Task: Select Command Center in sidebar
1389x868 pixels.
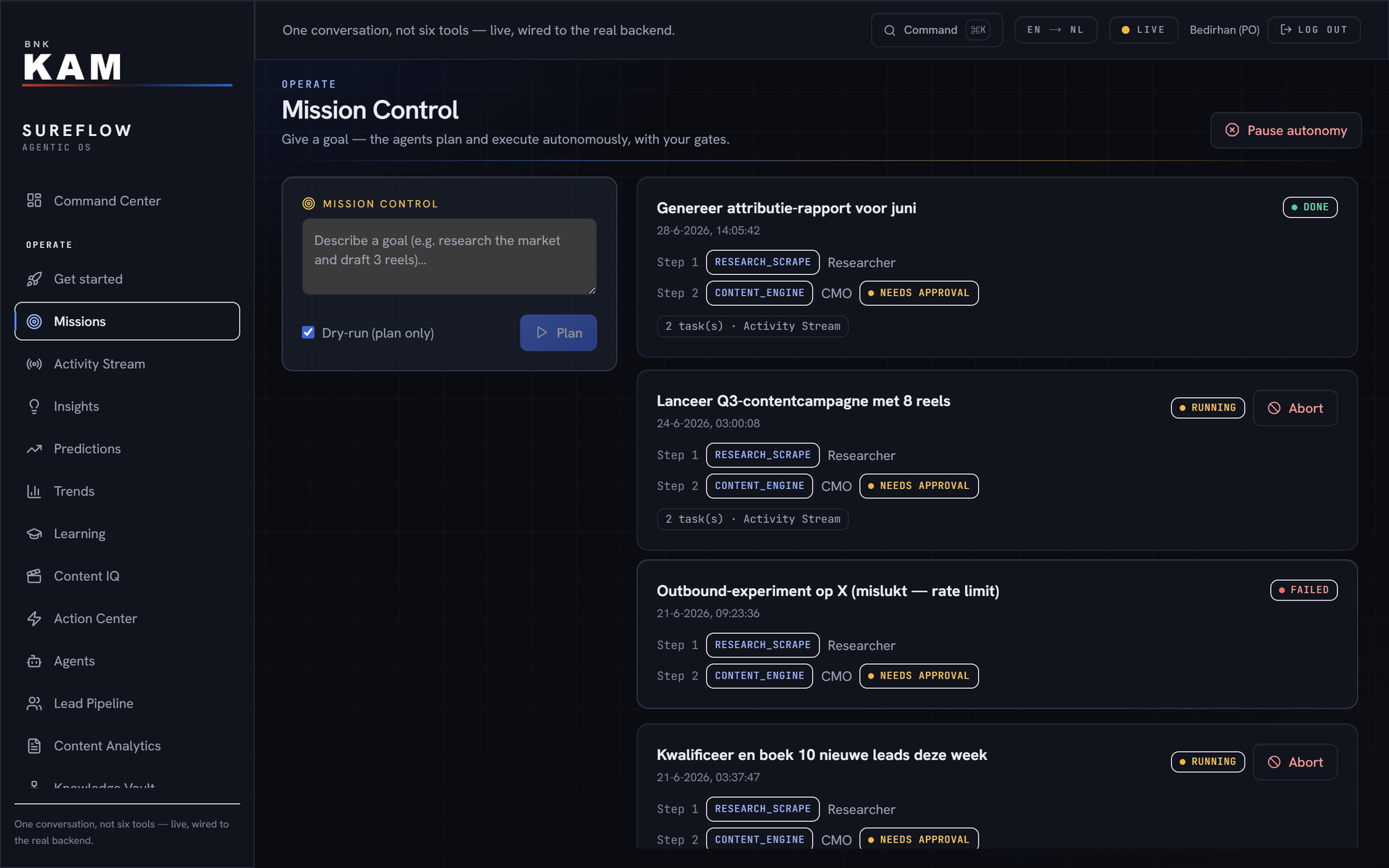Action: click(x=127, y=200)
